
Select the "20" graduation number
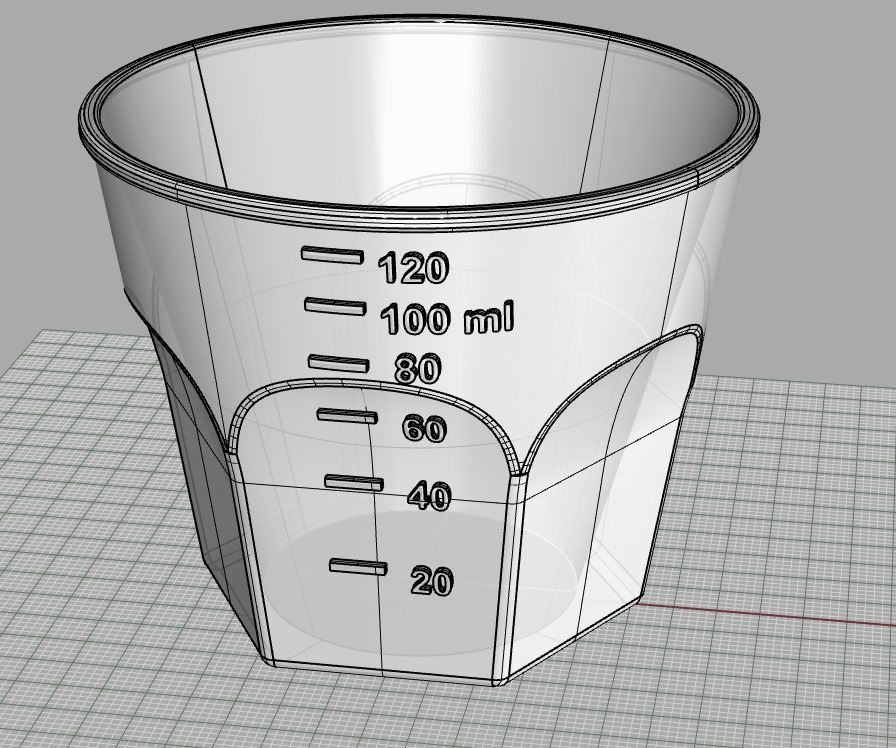click(433, 581)
